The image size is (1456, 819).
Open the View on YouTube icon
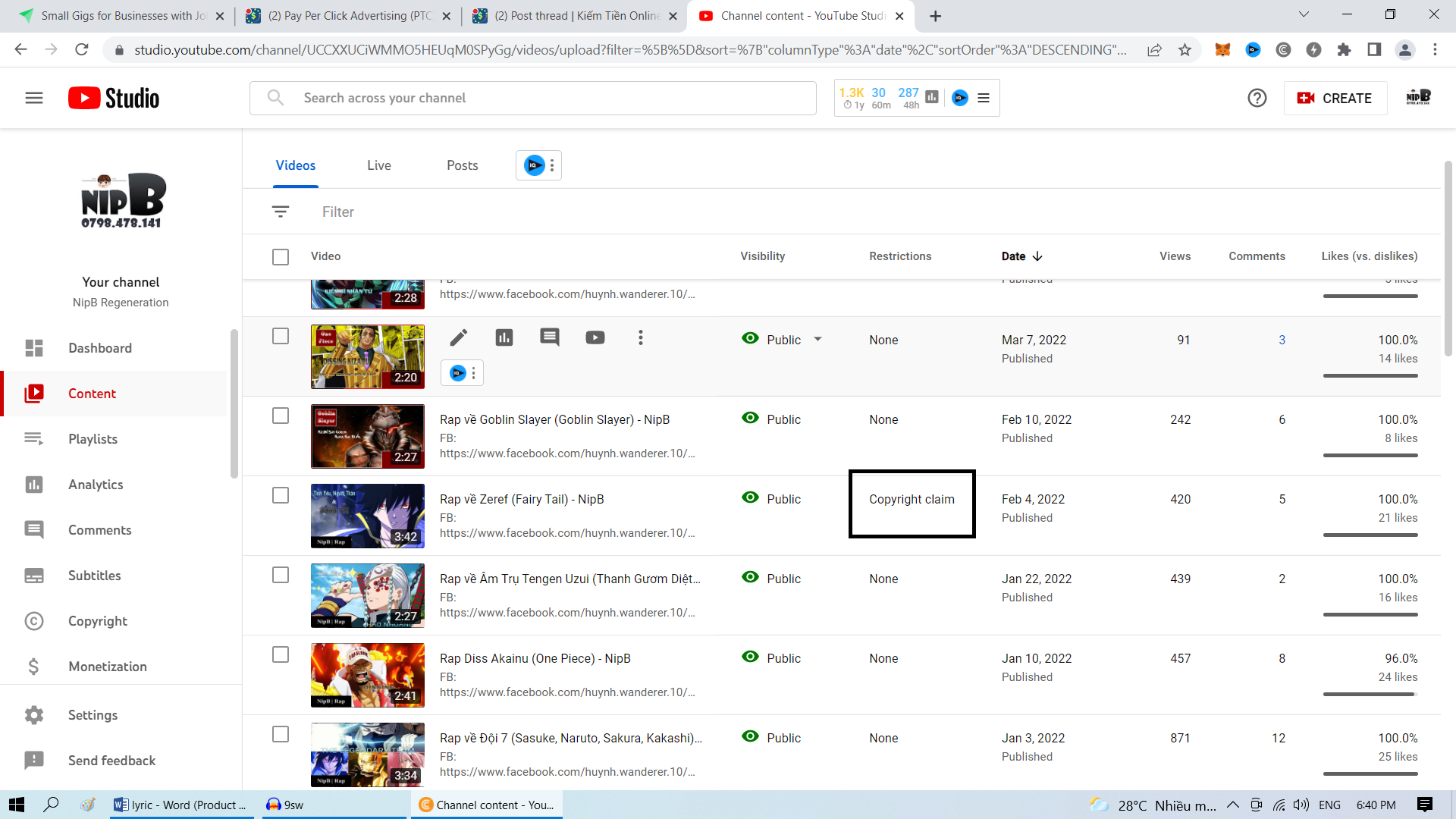coord(595,337)
